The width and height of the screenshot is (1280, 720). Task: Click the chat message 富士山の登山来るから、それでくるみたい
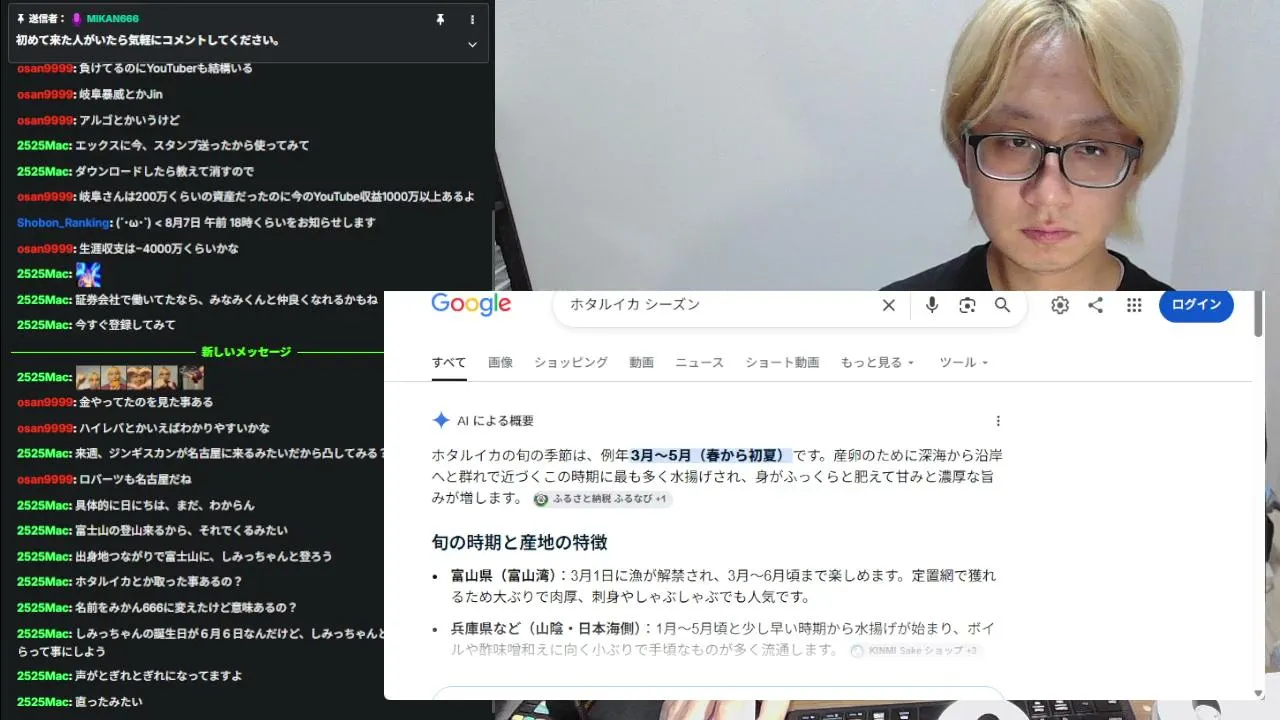pos(181,530)
